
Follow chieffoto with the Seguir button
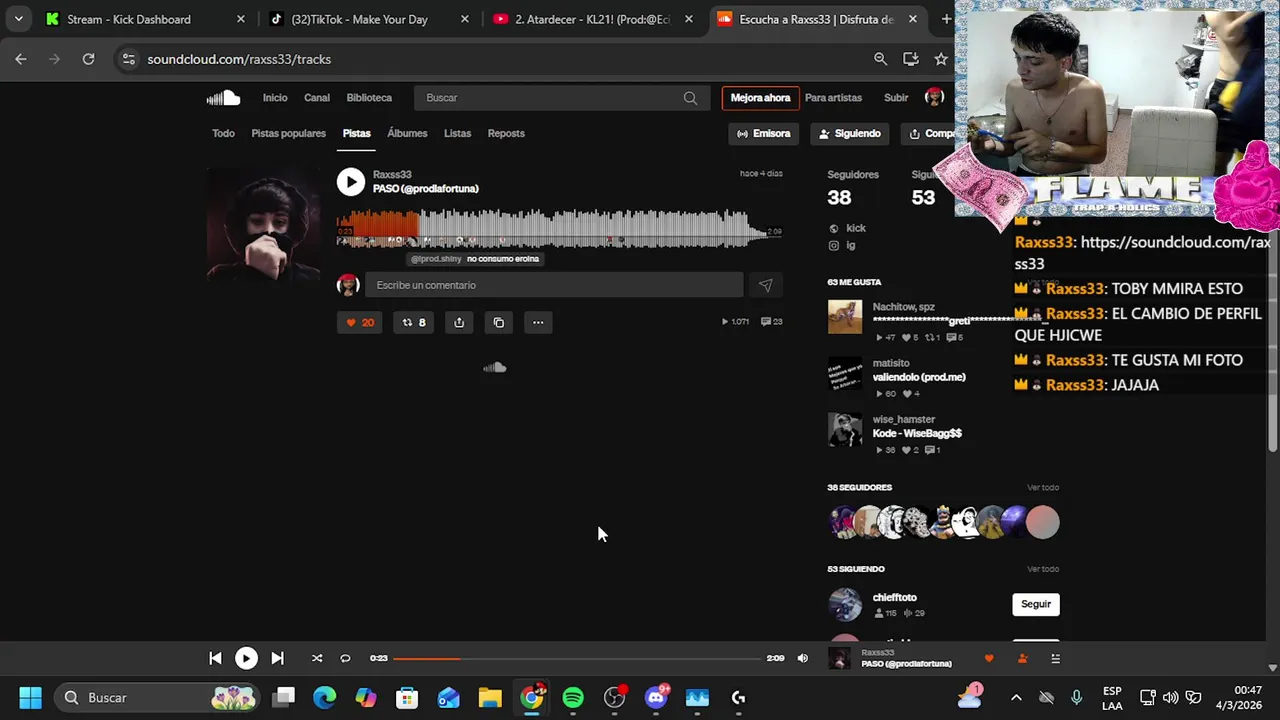[1036, 604]
